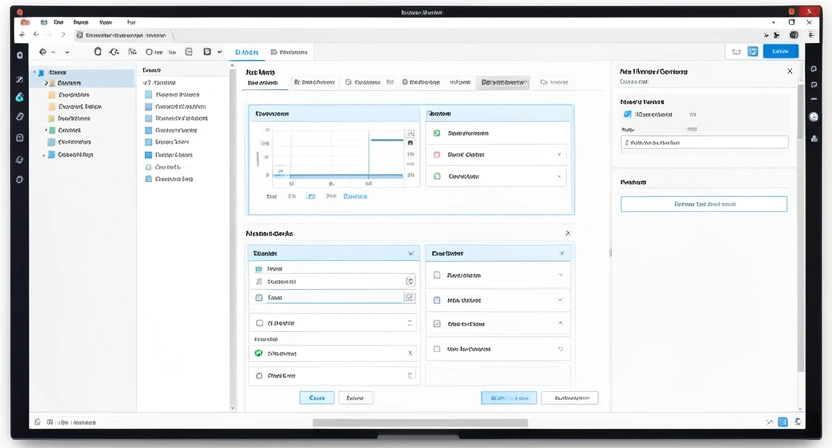This screenshot has height=448, width=832.
Task: Click the circular back arrow toolbar icon
Action: coord(114,52)
